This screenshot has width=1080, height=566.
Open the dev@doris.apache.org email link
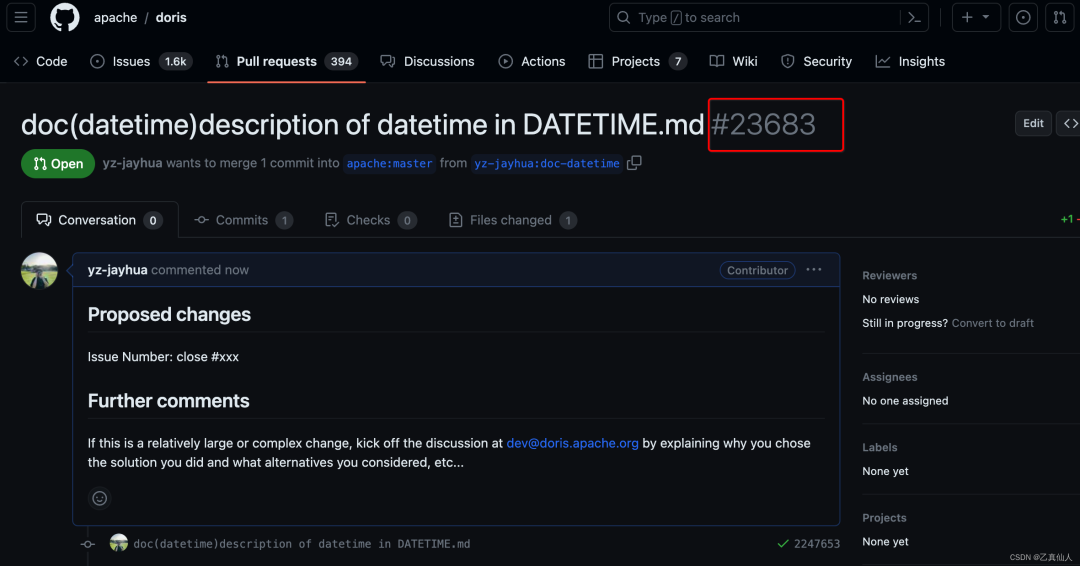pos(572,443)
